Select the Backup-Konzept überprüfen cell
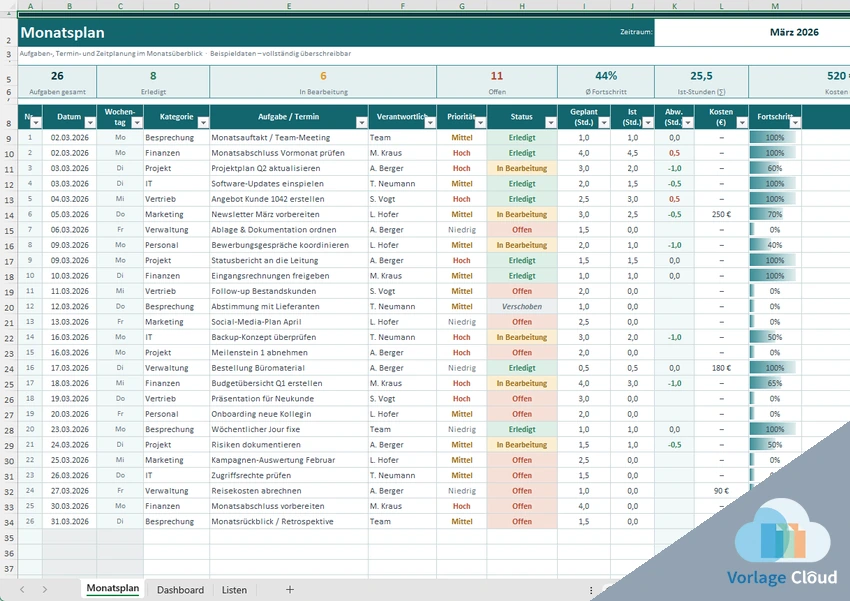 point(289,337)
